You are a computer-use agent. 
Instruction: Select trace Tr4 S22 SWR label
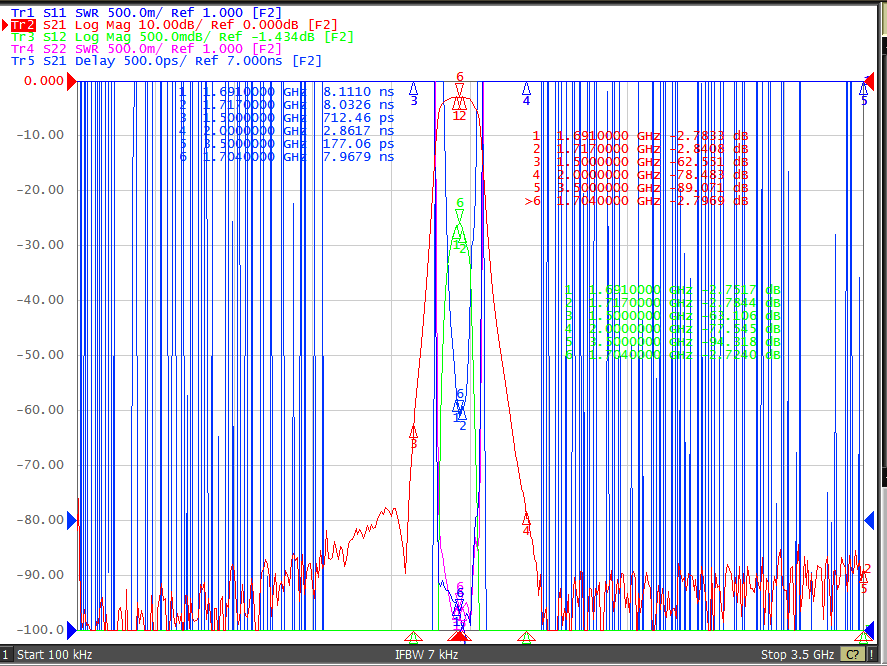point(146,49)
